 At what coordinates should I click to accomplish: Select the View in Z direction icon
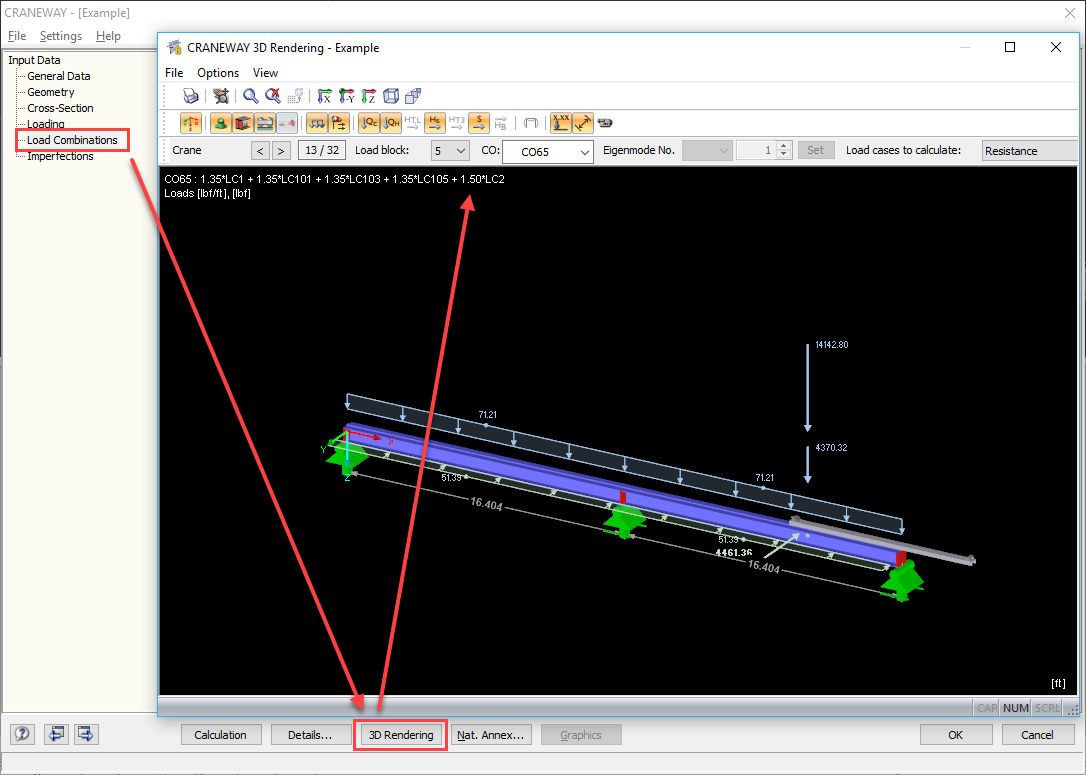[367, 95]
